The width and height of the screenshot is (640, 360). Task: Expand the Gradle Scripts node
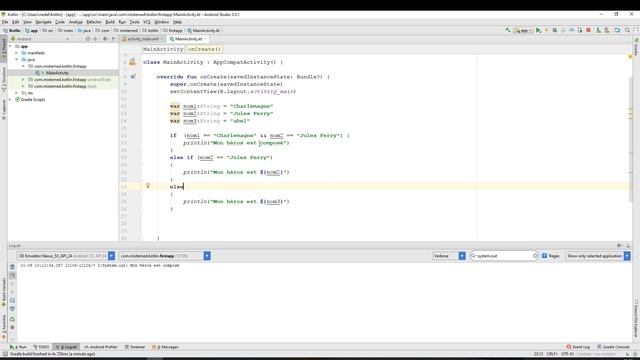(10, 100)
